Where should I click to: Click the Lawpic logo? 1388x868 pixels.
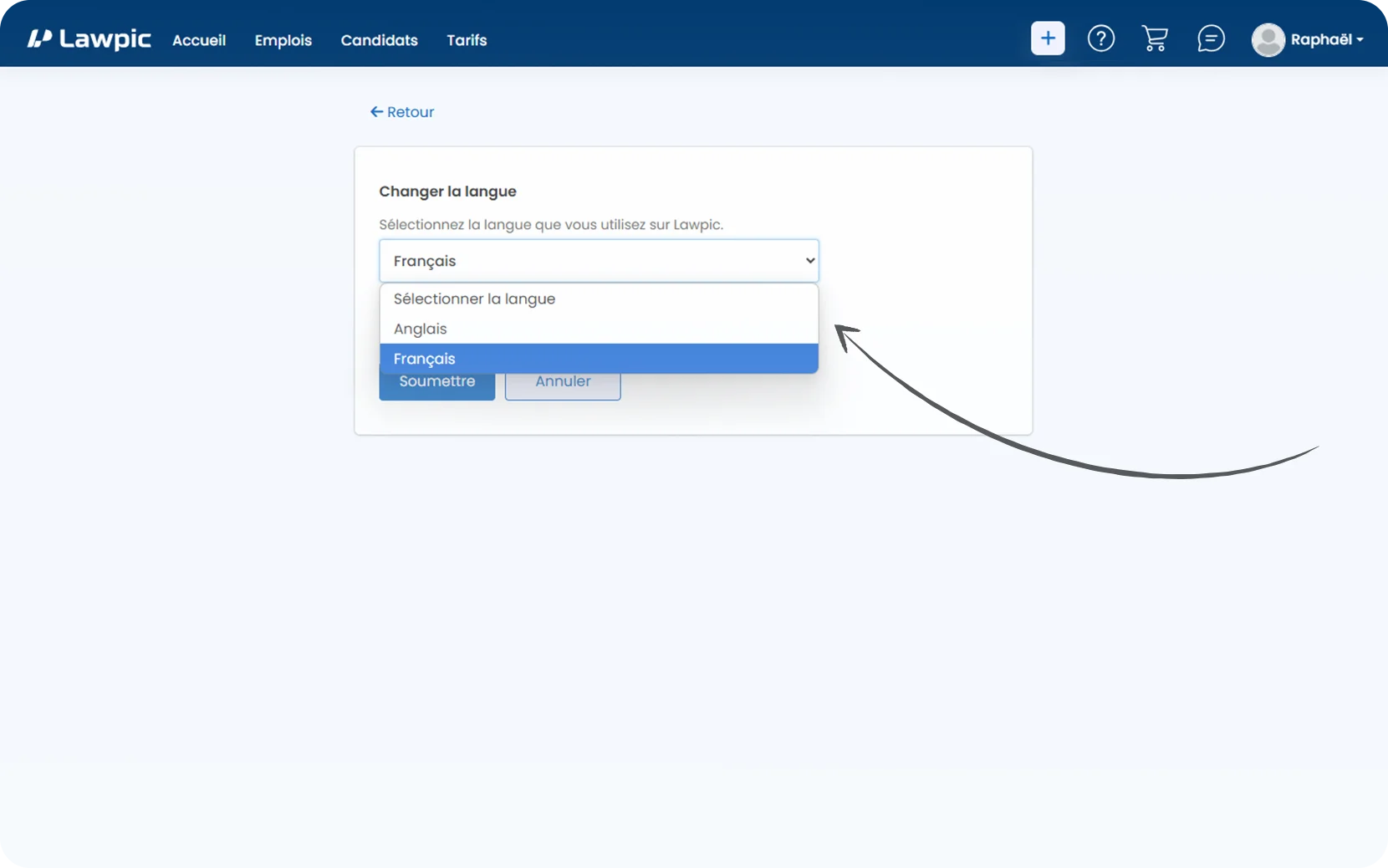tap(89, 39)
